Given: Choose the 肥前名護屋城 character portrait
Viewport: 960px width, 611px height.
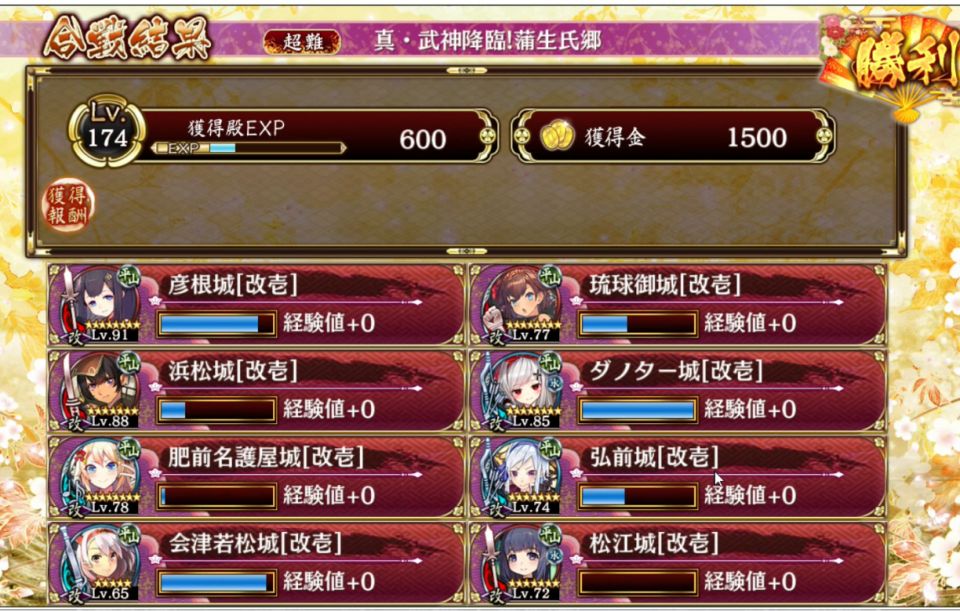Looking at the screenshot, I should [x=99, y=477].
